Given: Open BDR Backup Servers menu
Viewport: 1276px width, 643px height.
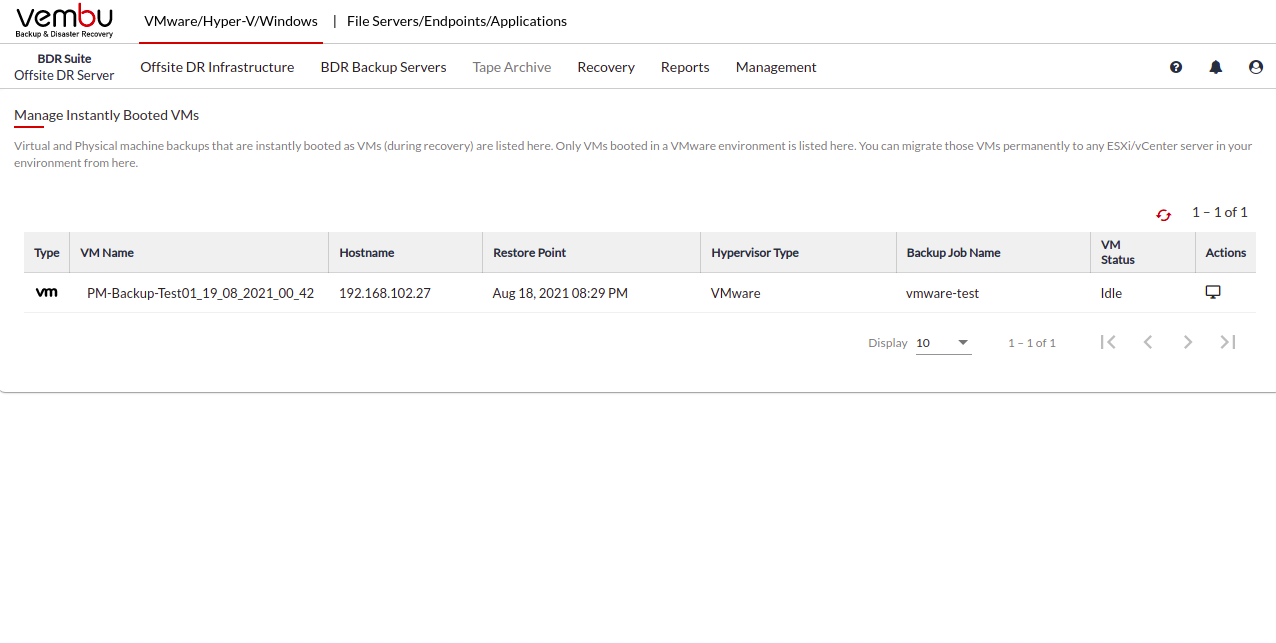Looking at the screenshot, I should coord(383,67).
